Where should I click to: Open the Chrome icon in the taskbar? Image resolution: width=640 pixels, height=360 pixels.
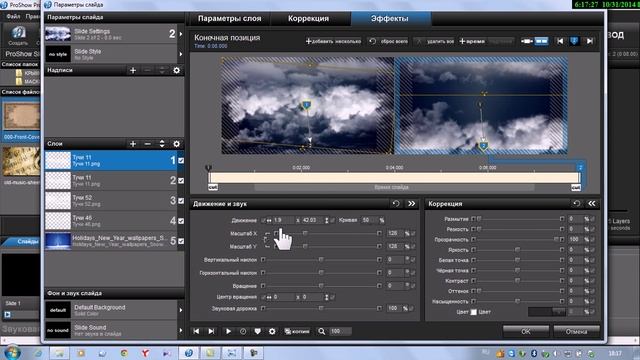coord(124,353)
